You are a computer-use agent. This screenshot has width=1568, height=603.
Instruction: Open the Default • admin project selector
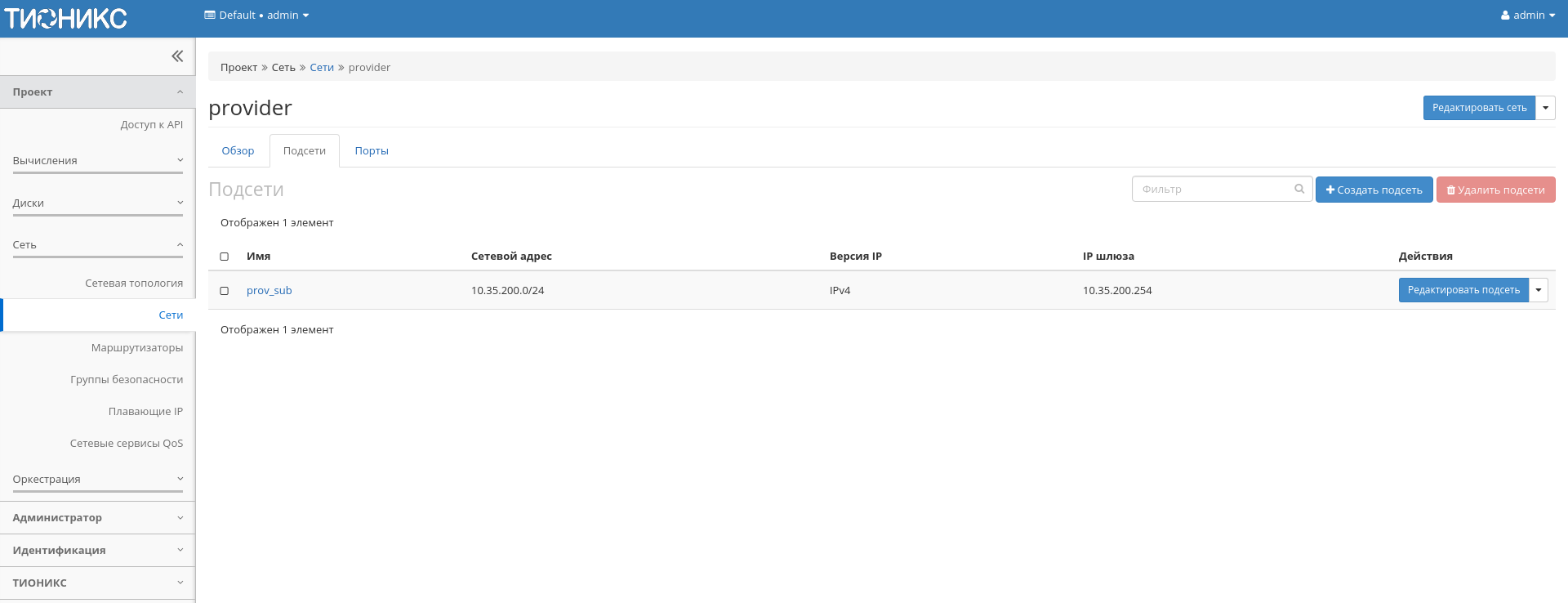click(x=256, y=16)
